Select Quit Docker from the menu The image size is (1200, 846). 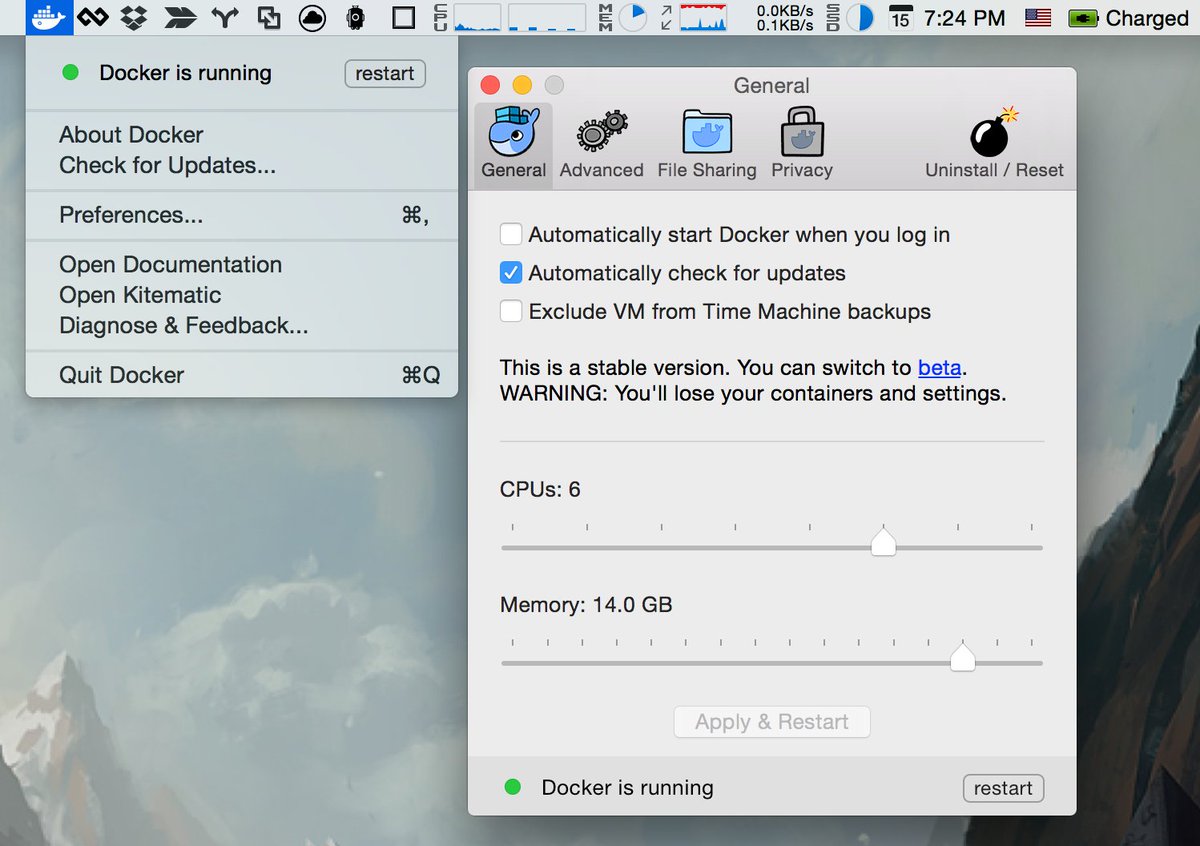pyautogui.click(x=242, y=375)
